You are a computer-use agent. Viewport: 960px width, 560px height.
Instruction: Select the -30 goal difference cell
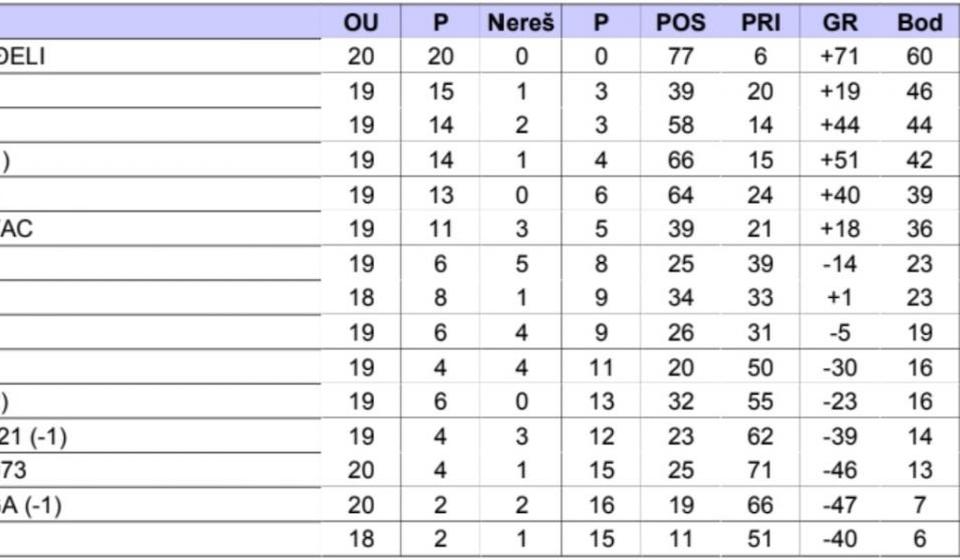[839, 368]
